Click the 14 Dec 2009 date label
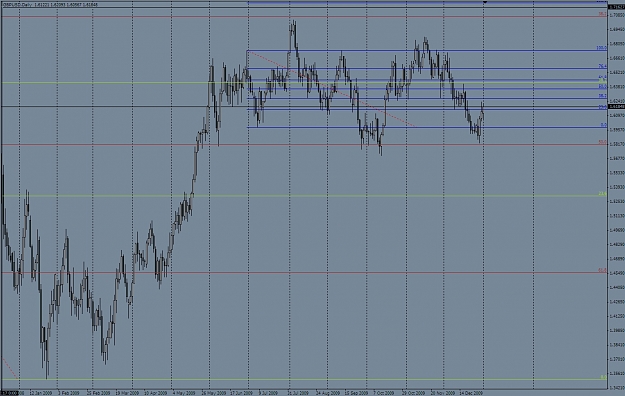The height and width of the screenshot is (396, 625). click(471, 393)
